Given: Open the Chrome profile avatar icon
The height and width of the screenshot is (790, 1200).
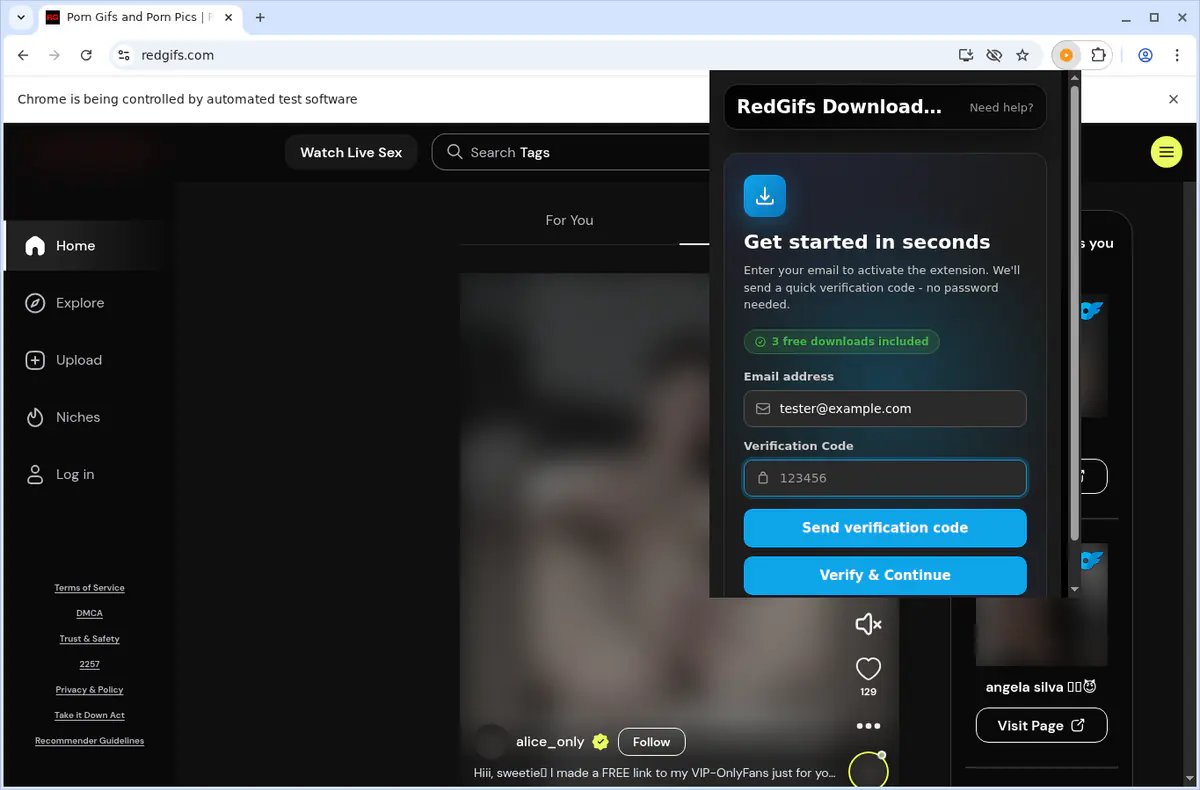Looking at the screenshot, I should pyautogui.click(x=1146, y=55).
